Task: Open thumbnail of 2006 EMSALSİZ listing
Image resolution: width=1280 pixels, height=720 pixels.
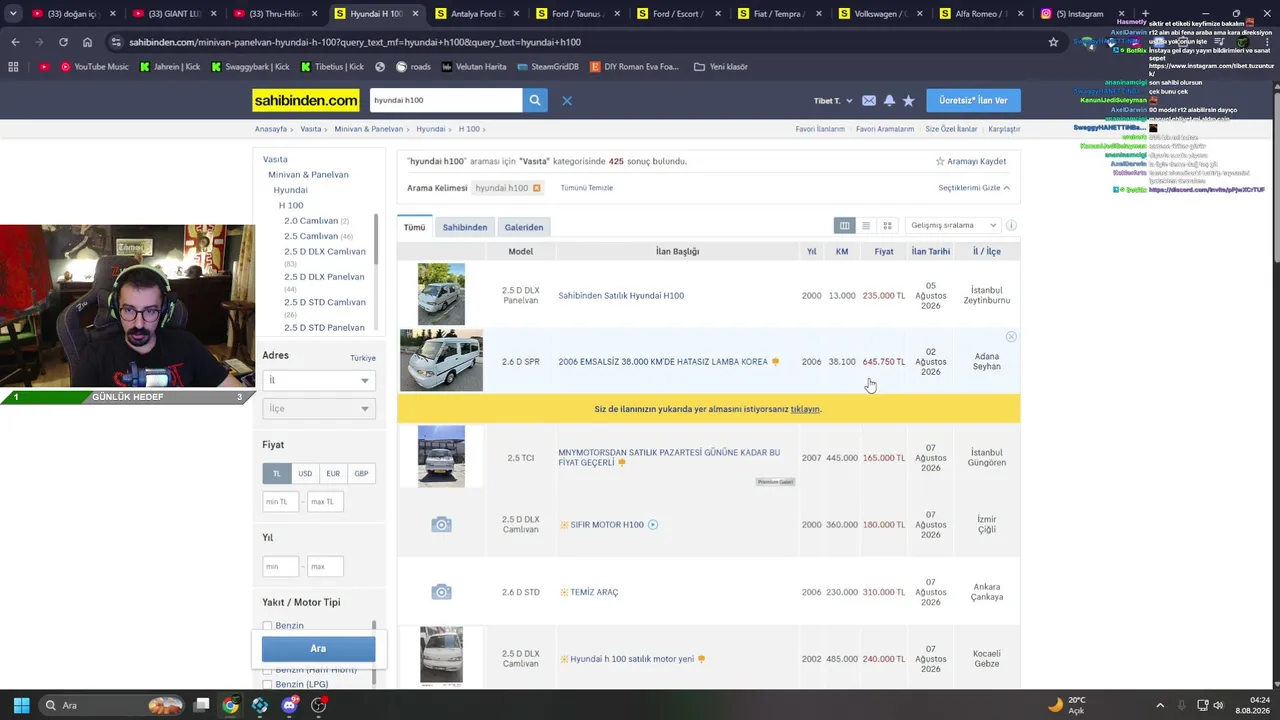Action: (x=441, y=361)
